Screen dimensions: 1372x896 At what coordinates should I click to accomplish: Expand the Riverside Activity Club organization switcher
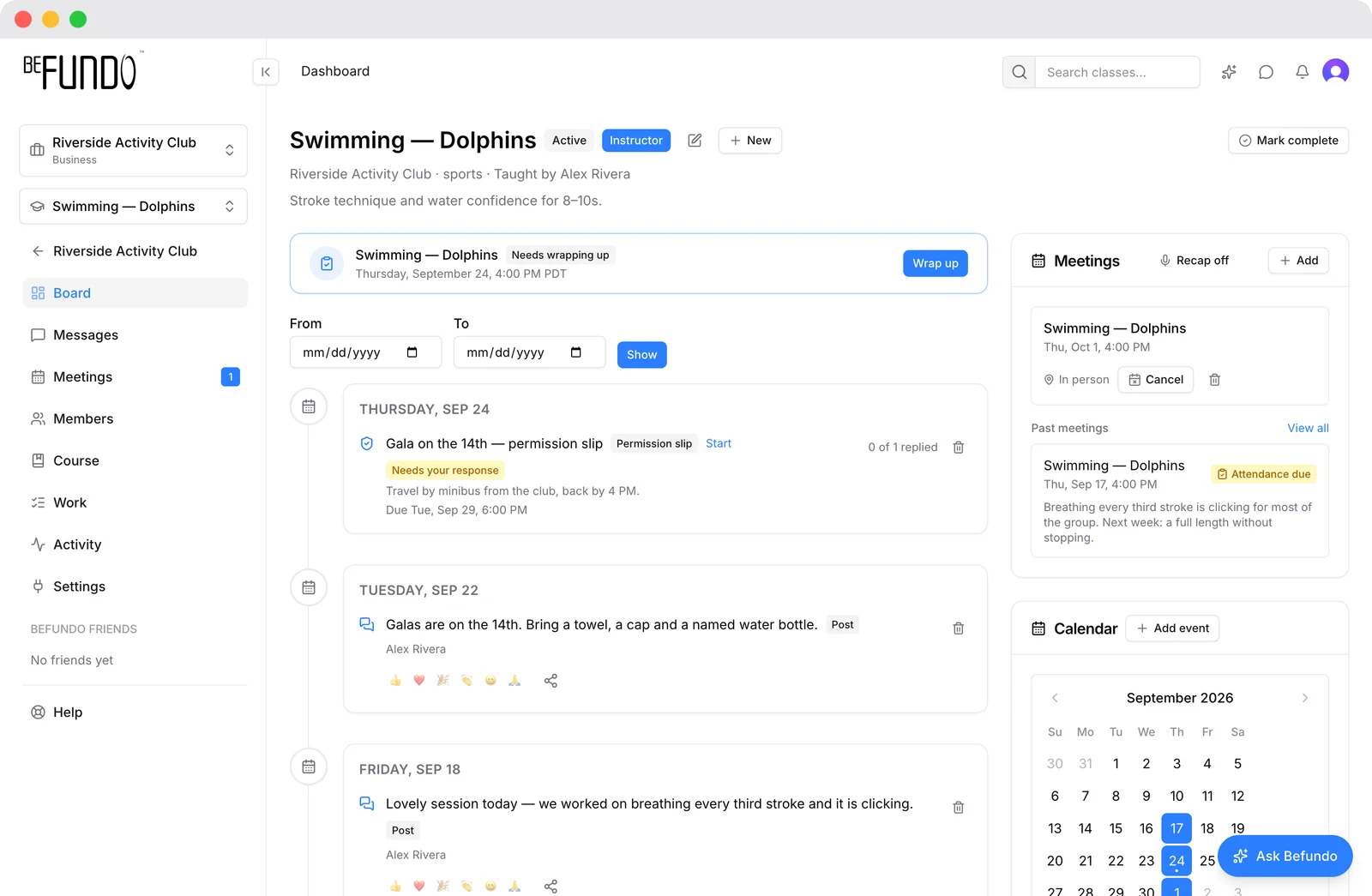coord(134,151)
